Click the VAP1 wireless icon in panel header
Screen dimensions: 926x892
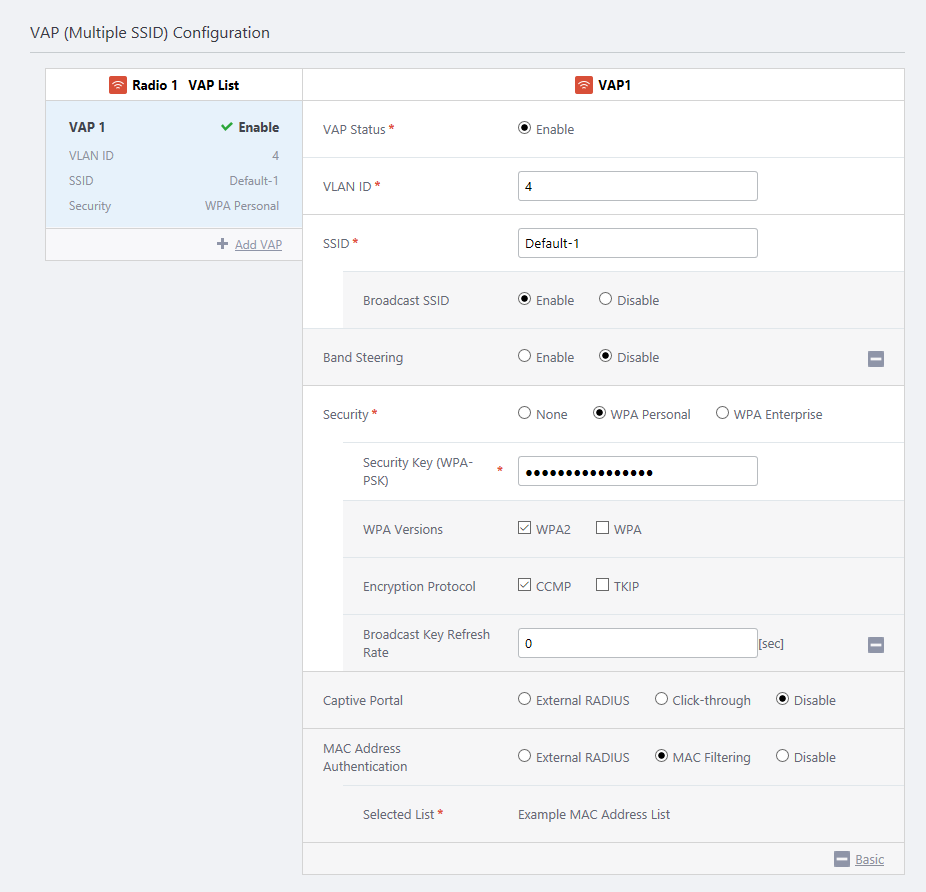coord(584,85)
